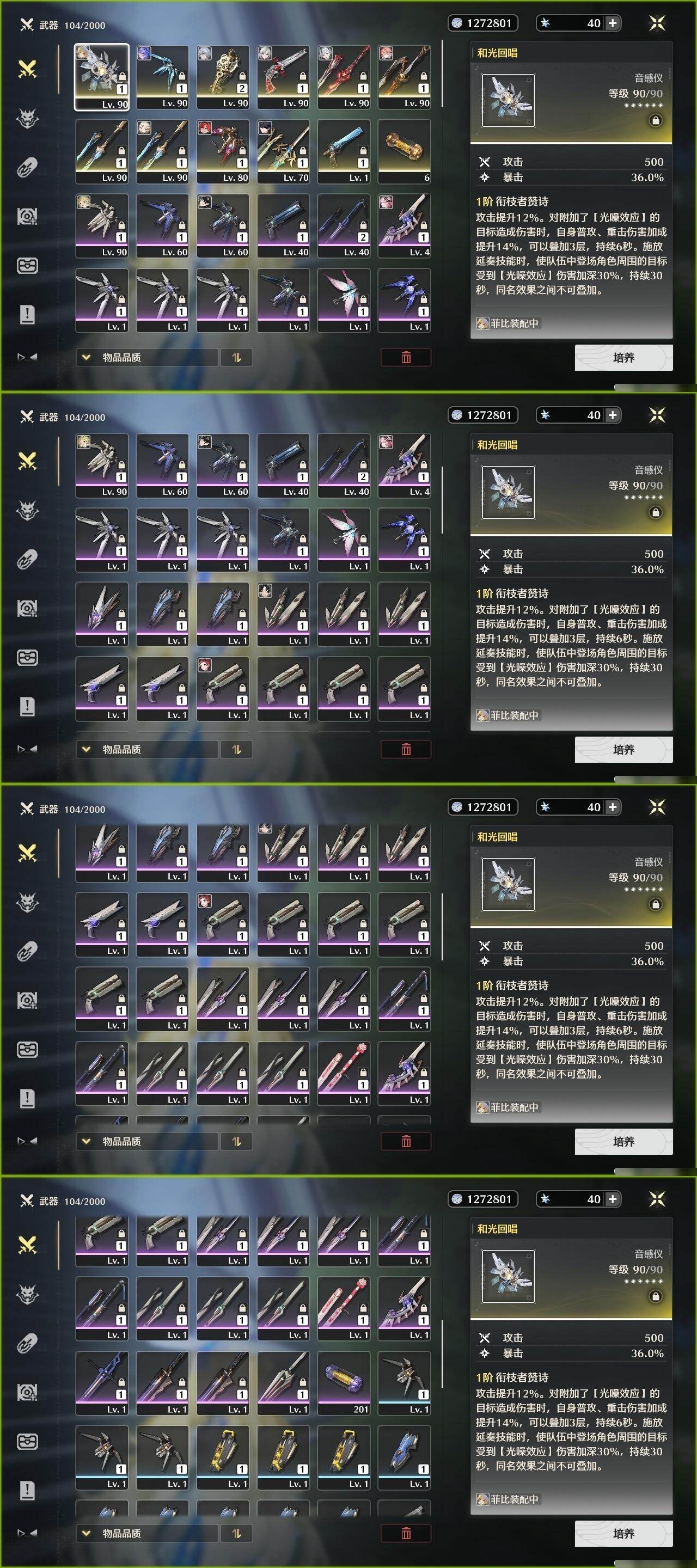This screenshot has height=1568, width=697.
Task: Select the blue gauntlet Lv. 1 weapon
Action: pos(404,1457)
